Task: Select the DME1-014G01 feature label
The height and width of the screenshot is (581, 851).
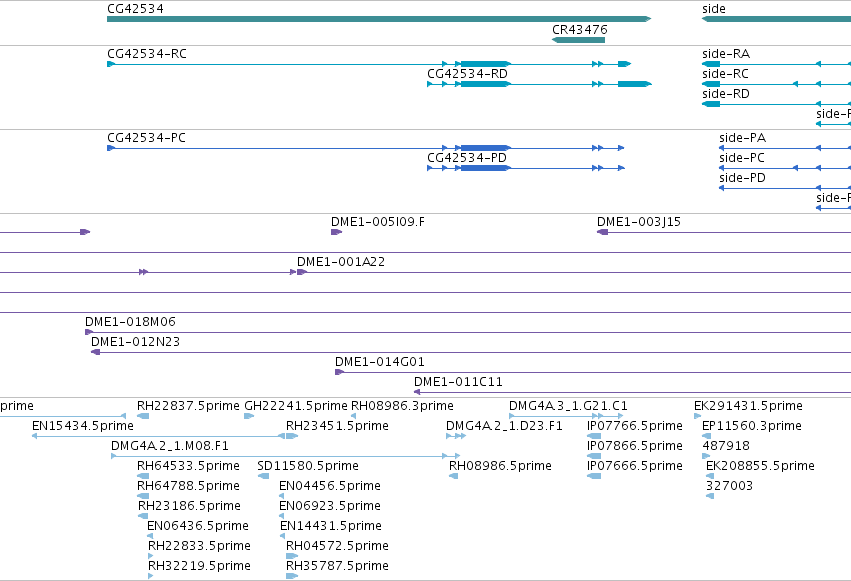Action: pyautogui.click(x=379, y=362)
